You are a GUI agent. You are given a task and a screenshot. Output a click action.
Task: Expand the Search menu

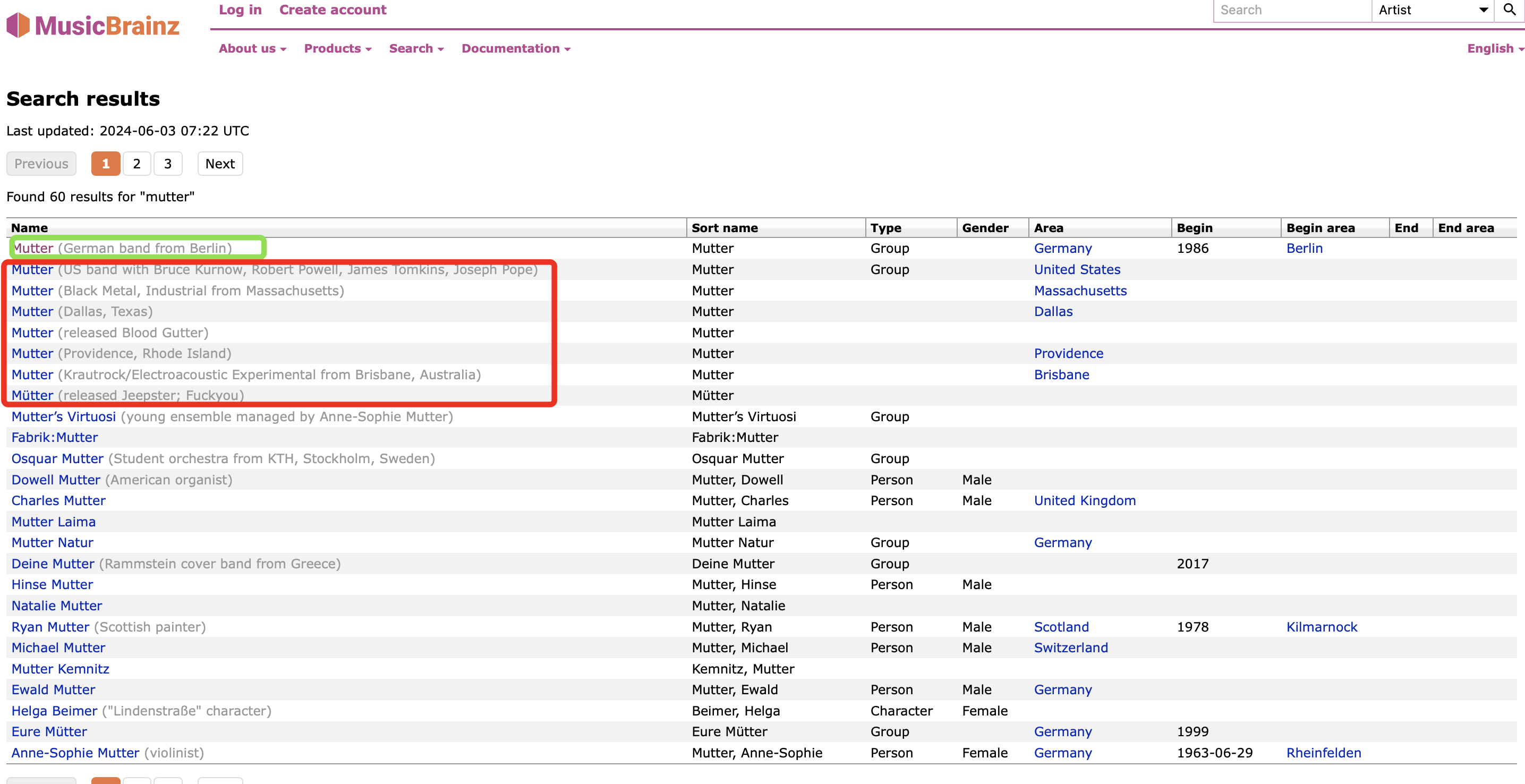point(416,48)
